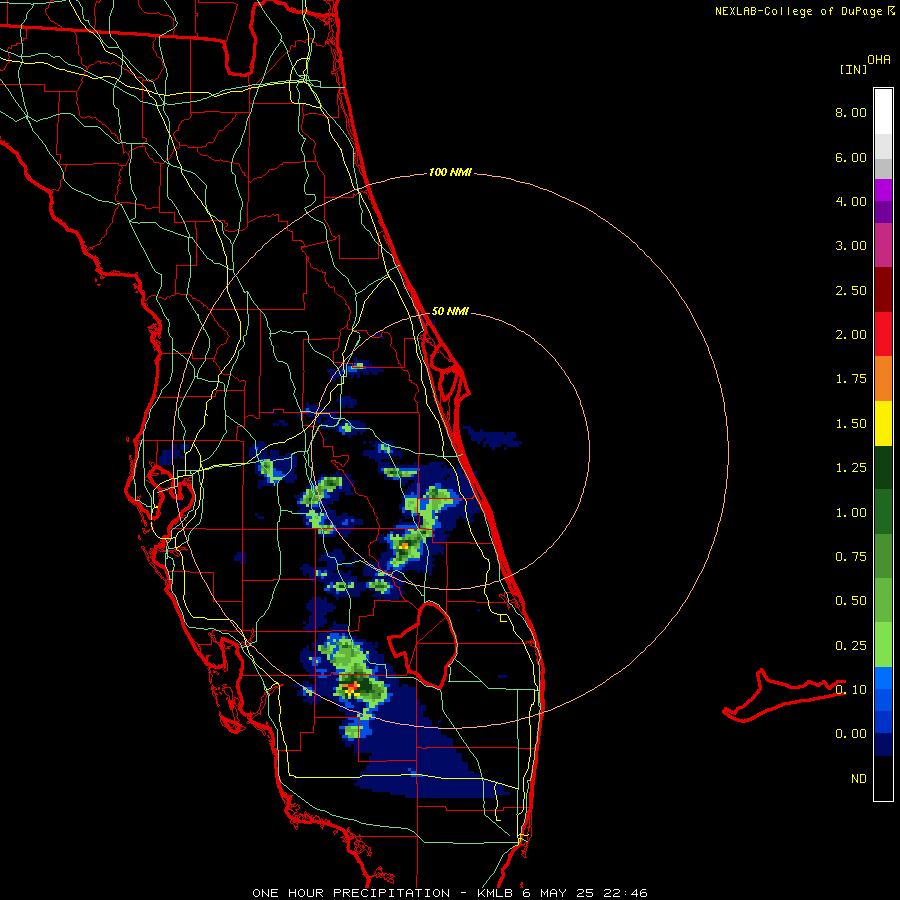The width and height of the screenshot is (900, 900).
Task: Select the 0.00 legend value
Action: 851,734
